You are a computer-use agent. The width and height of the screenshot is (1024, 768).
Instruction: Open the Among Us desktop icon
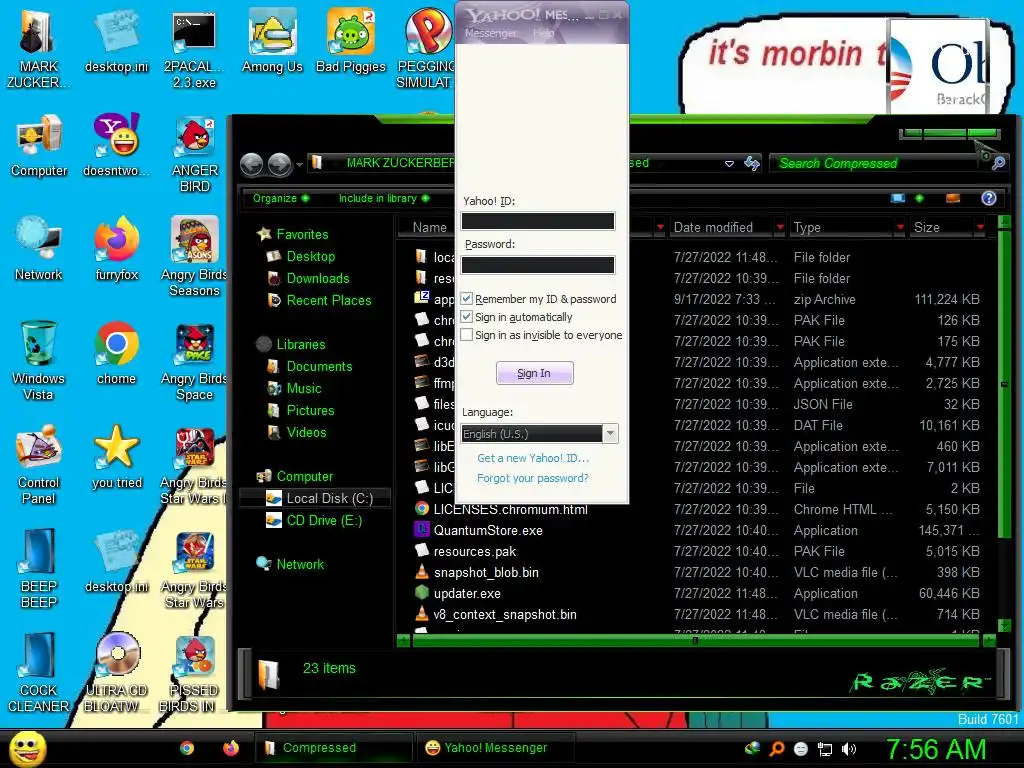click(x=272, y=42)
